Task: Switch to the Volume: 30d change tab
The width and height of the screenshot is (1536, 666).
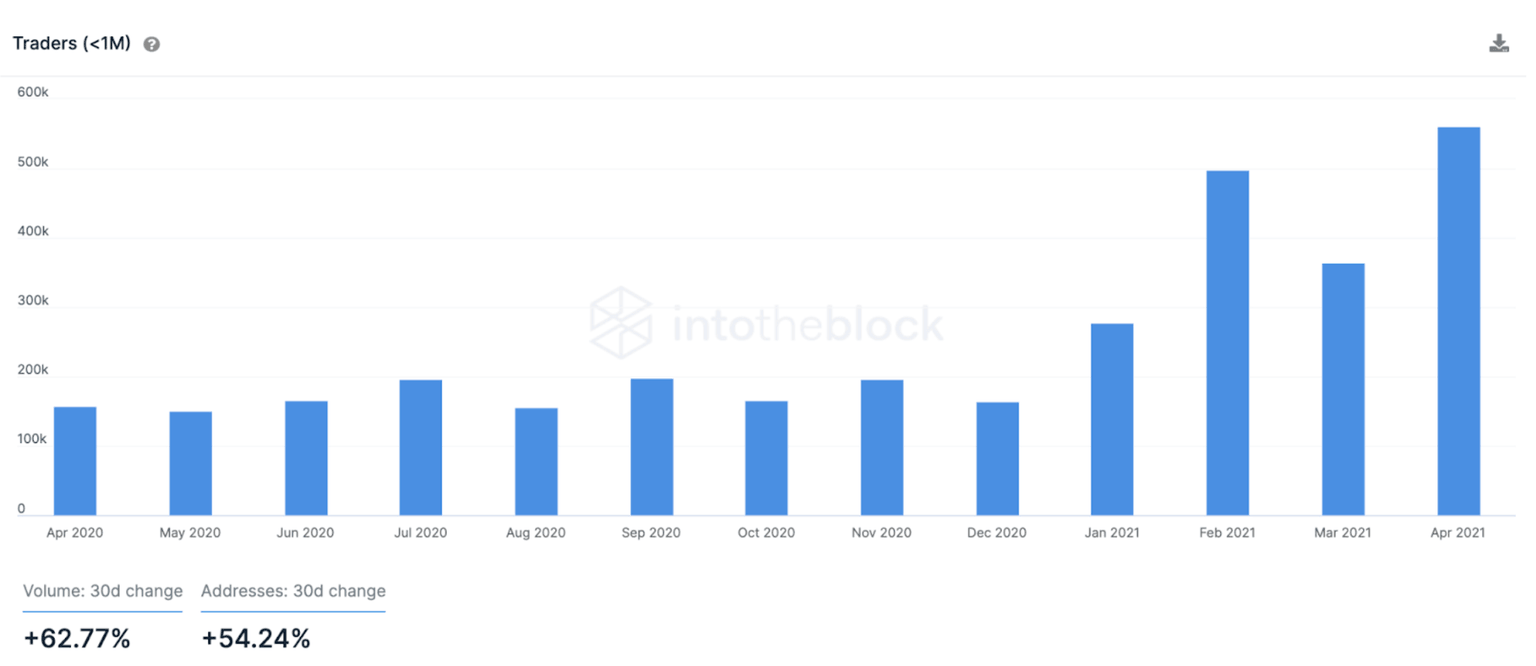Action: tap(102, 591)
